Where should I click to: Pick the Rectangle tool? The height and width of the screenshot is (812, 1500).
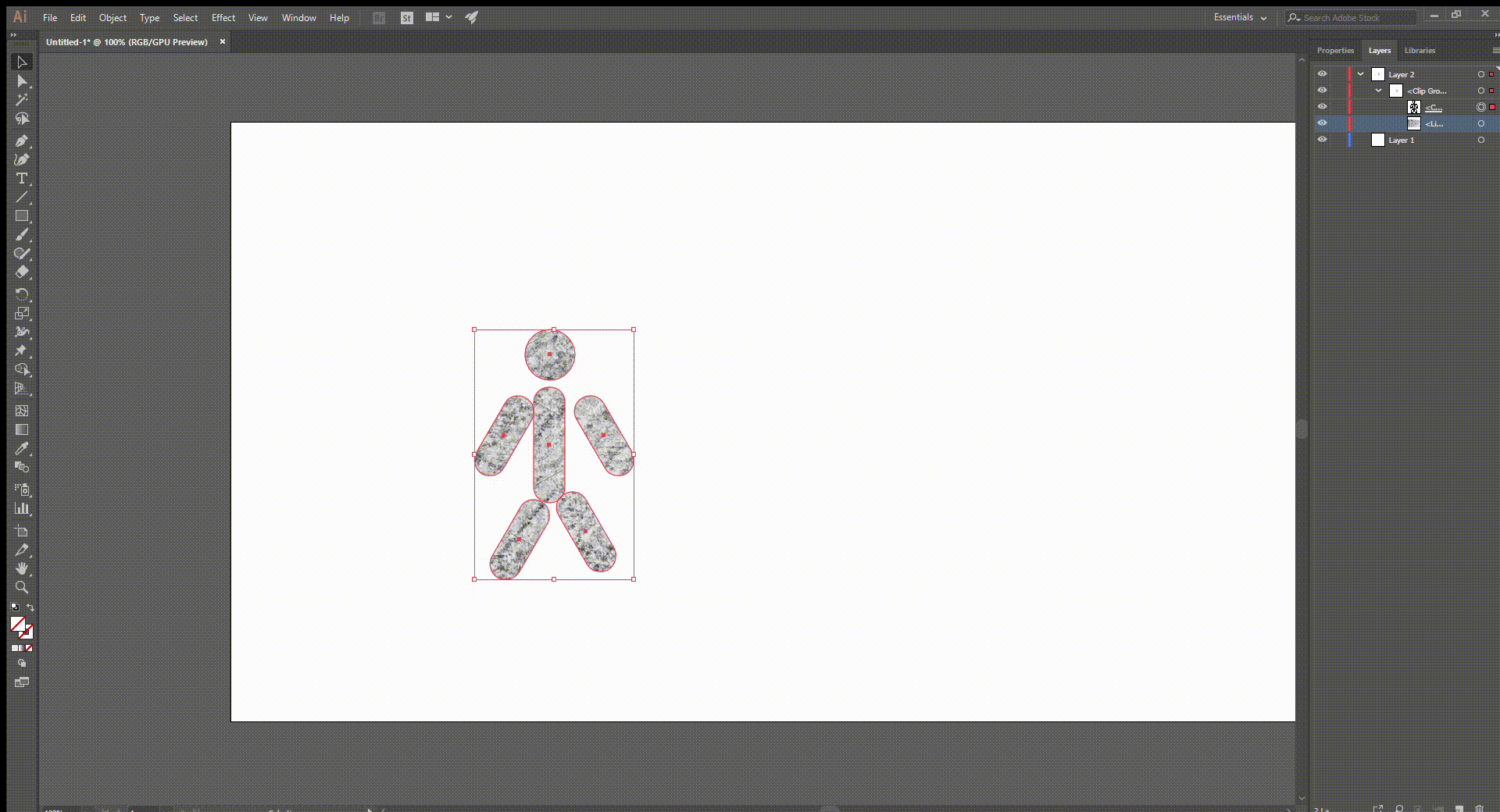click(21, 216)
